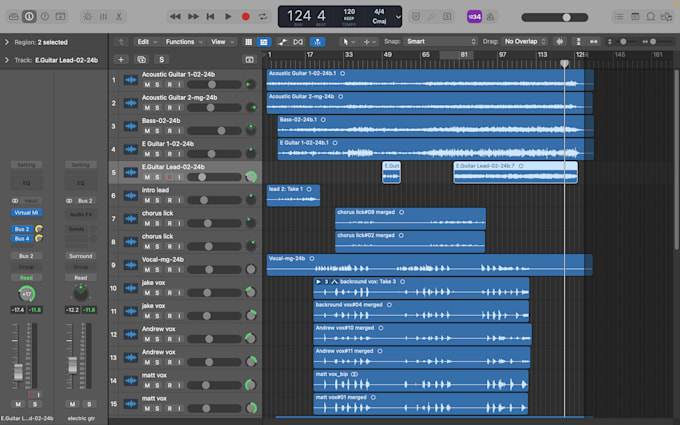Select the E.Guitar Lead-02-24b.7 region
Viewport: 680px width, 425px height.
point(515,172)
